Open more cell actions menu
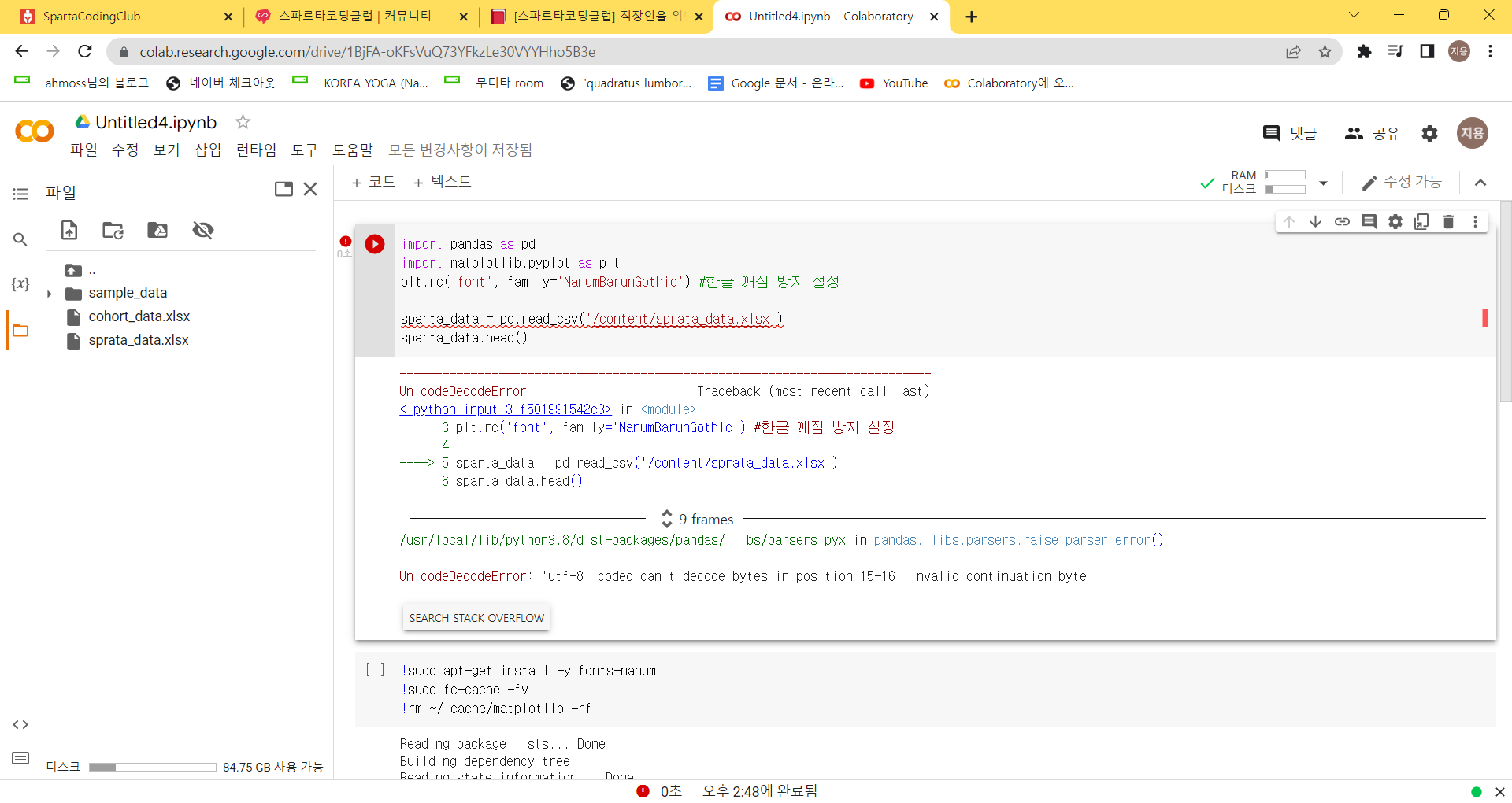The height and width of the screenshot is (803, 1512). pos(1475,221)
